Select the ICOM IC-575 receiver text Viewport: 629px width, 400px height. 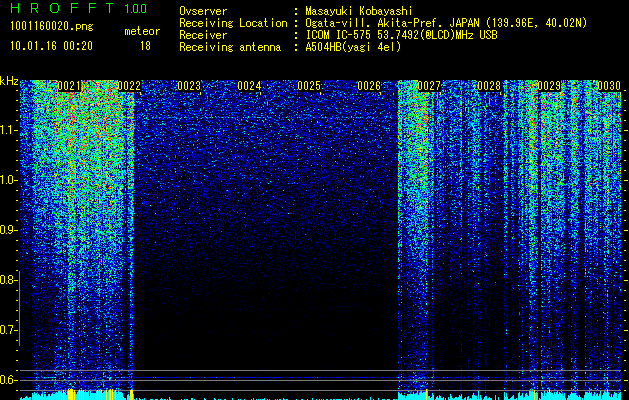tap(401, 35)
